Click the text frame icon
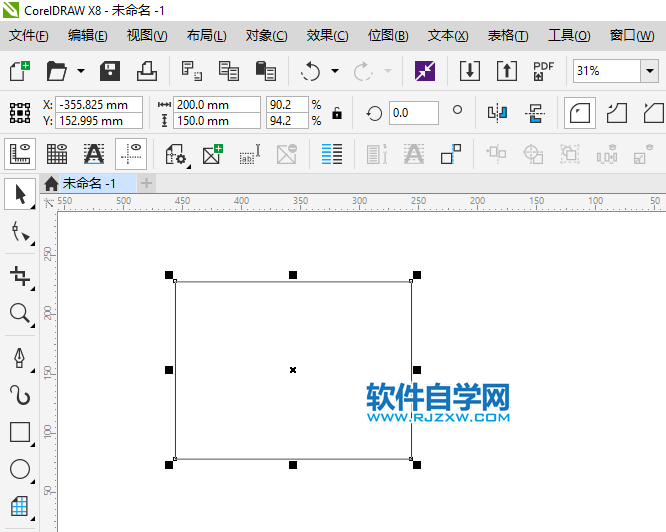The height and width of the screenshot is (532, 666). (x=250, y=154)
